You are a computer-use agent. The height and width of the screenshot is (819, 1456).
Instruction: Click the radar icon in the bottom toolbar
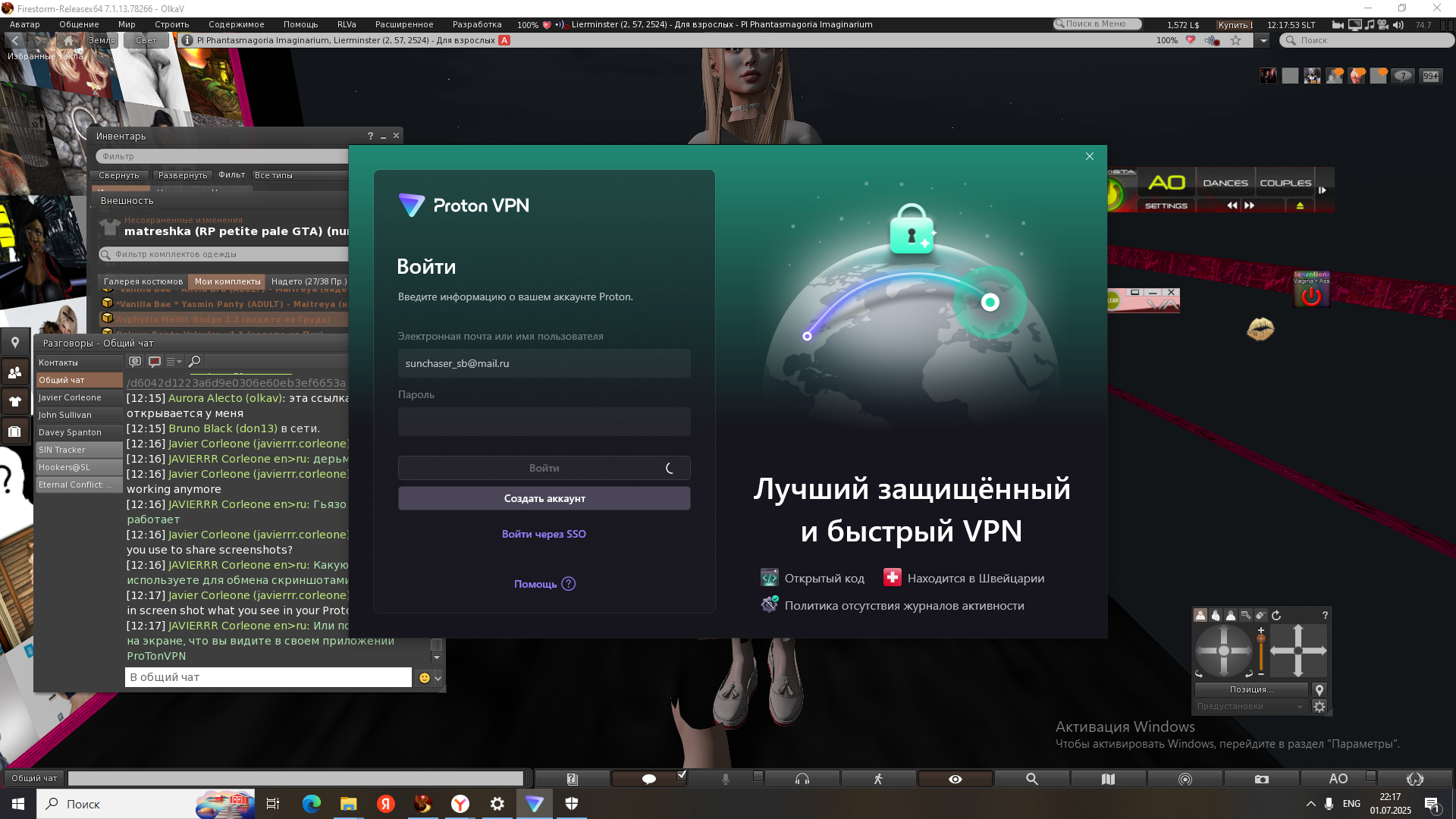[1185, 779]
